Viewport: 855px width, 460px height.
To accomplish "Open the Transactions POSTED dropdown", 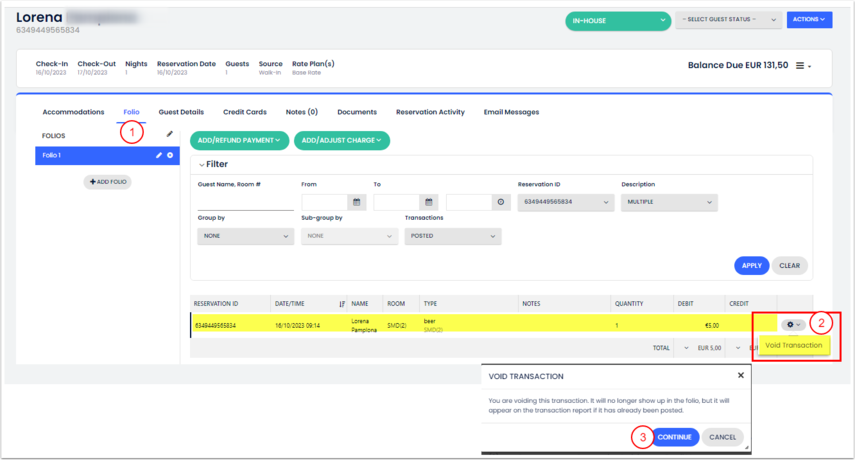I will pyautogui.click(x=451, y=236).
